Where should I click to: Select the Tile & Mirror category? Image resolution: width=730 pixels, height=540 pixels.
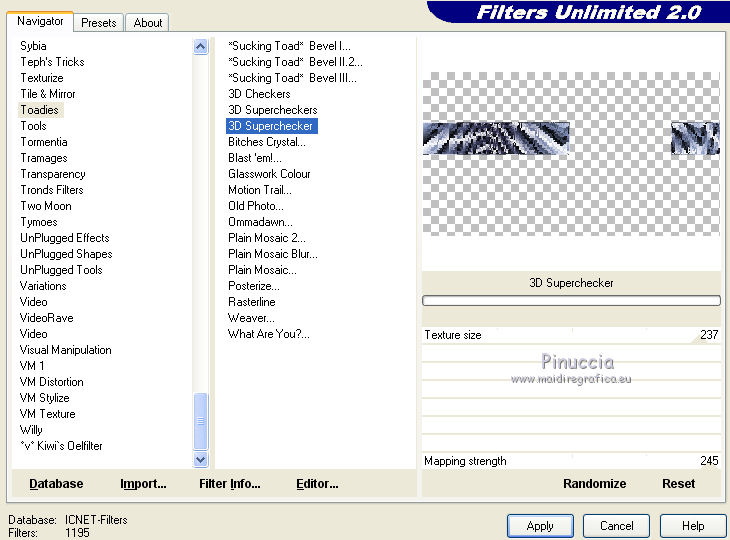tap(48, 94)
